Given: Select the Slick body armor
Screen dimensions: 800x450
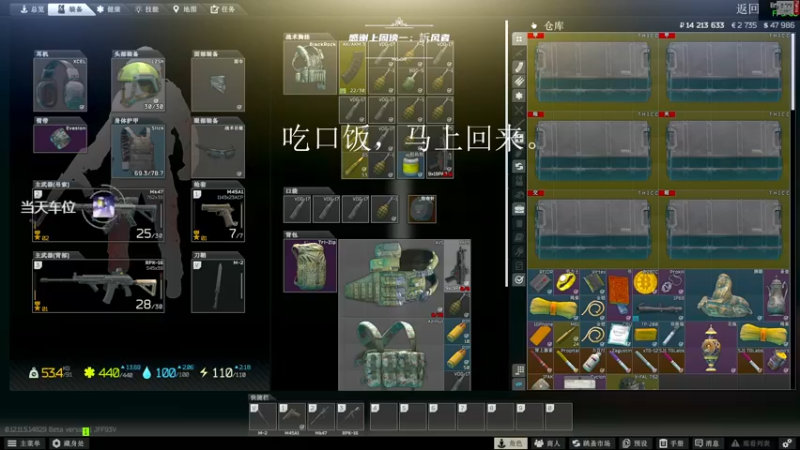Looking at the screenshot, I should tap(138, 152).
